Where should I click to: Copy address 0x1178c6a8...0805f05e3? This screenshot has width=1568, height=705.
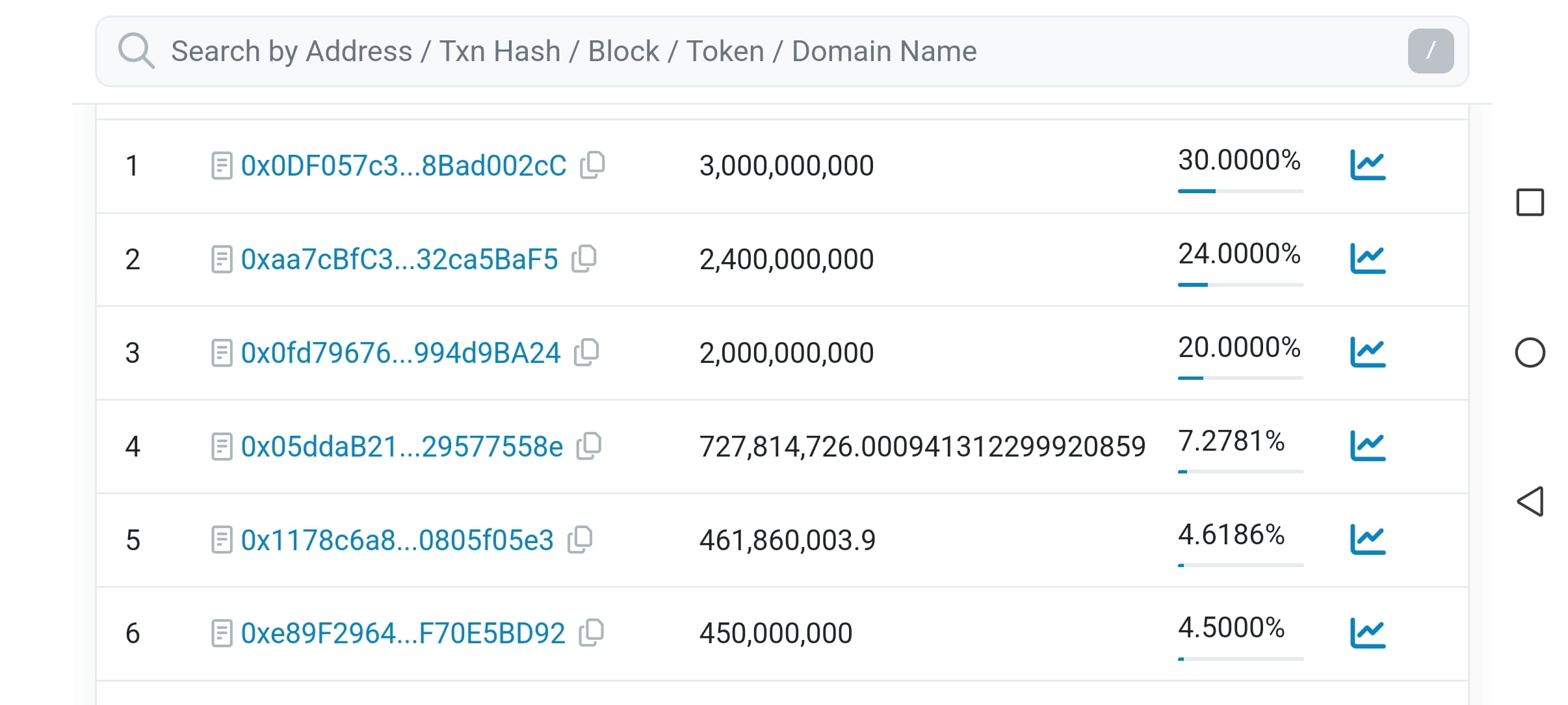tap(580, 540)
